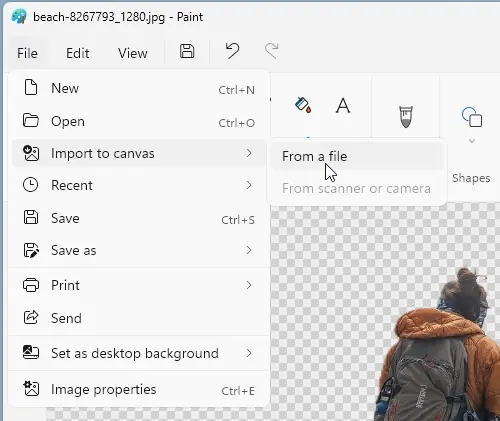Select 'From a file' submenu option
The height and width of the screenshot is (421, 500).
[x=357, y=156]
